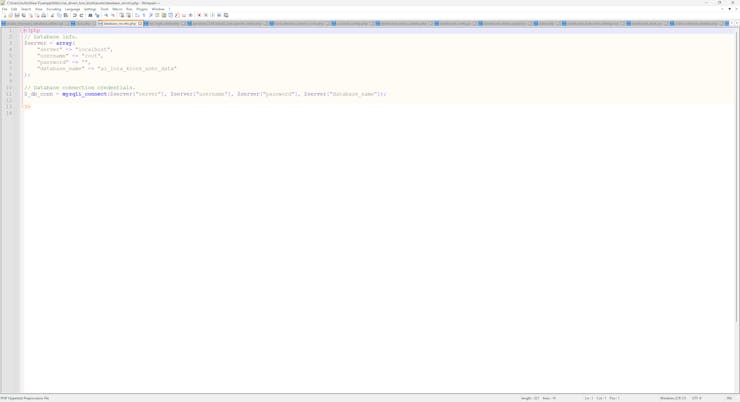Click the Close document toolbar icon
The image size is (740, 402).
tap(31, 15)
